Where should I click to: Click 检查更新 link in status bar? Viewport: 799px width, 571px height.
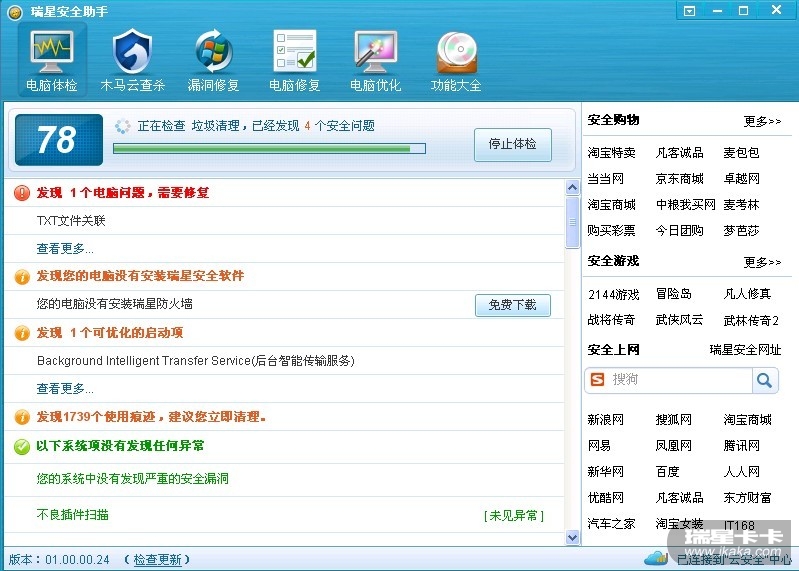click(157, 560)
